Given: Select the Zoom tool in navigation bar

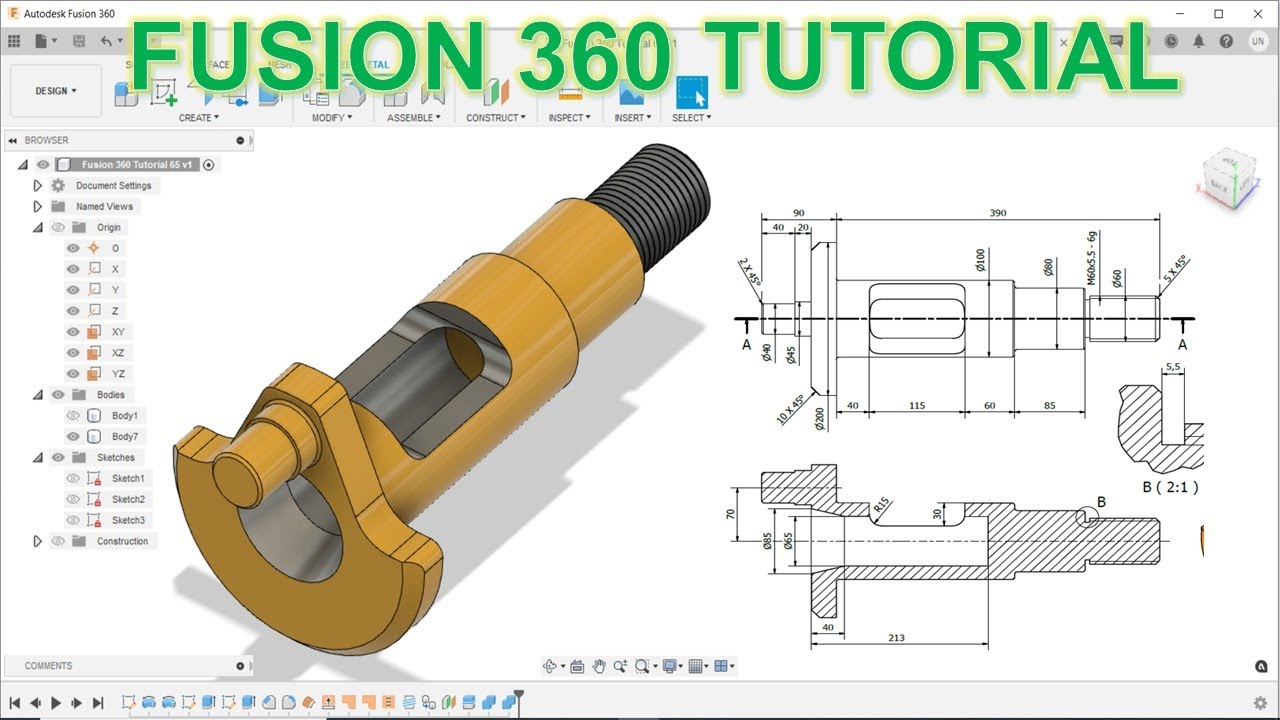Looking at the screenshot, I should click(620, 666).
